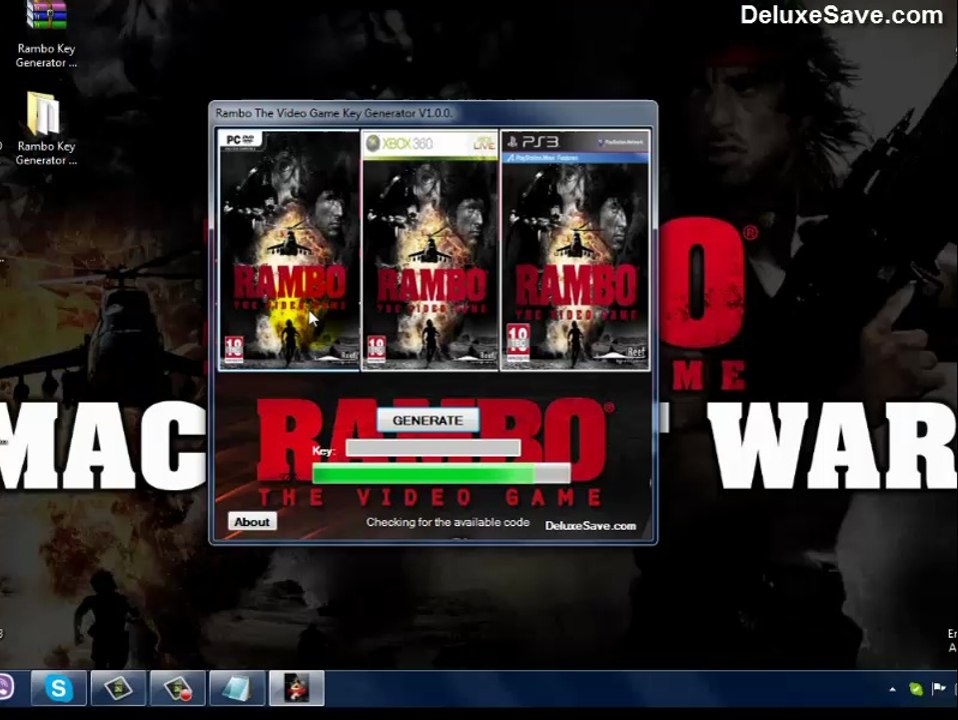Switch to the Rambo generator taskbar icon
958x720 pixels.
click(297, 688)
